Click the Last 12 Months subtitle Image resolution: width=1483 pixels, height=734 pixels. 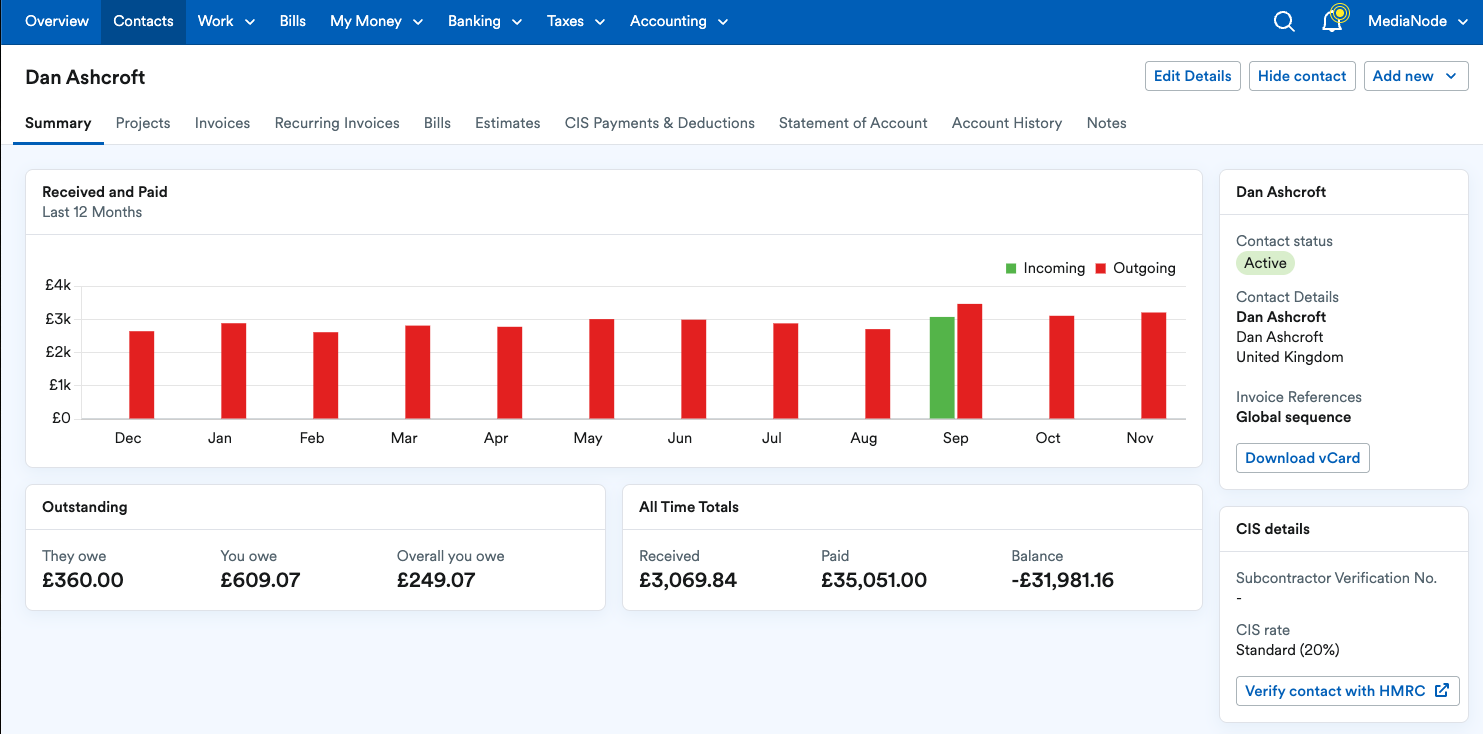pyautogui.click(x=92, y=212)
